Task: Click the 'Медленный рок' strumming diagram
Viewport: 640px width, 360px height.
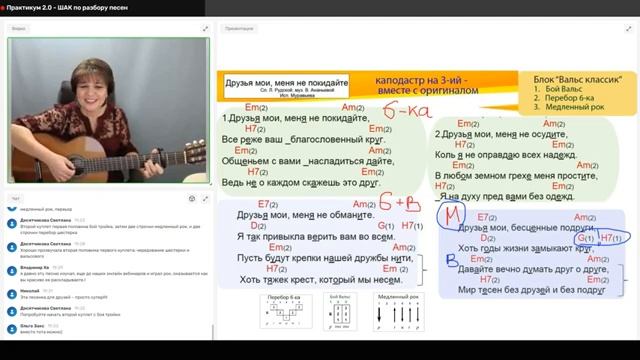Action: [x=398, y=312]
